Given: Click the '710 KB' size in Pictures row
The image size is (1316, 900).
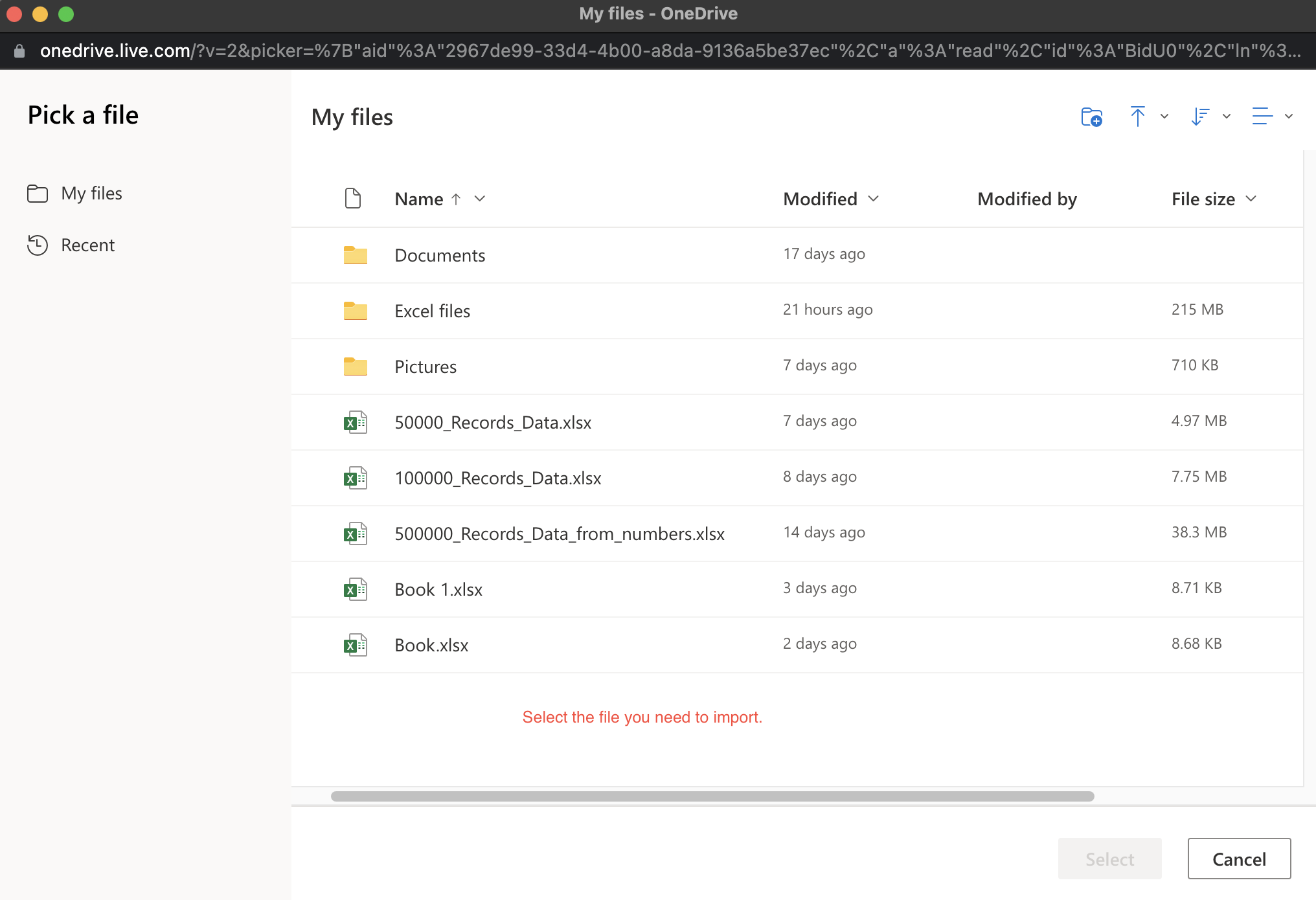Looking at the screenshot, I should pyautogui.click(x=1195, y=365).
